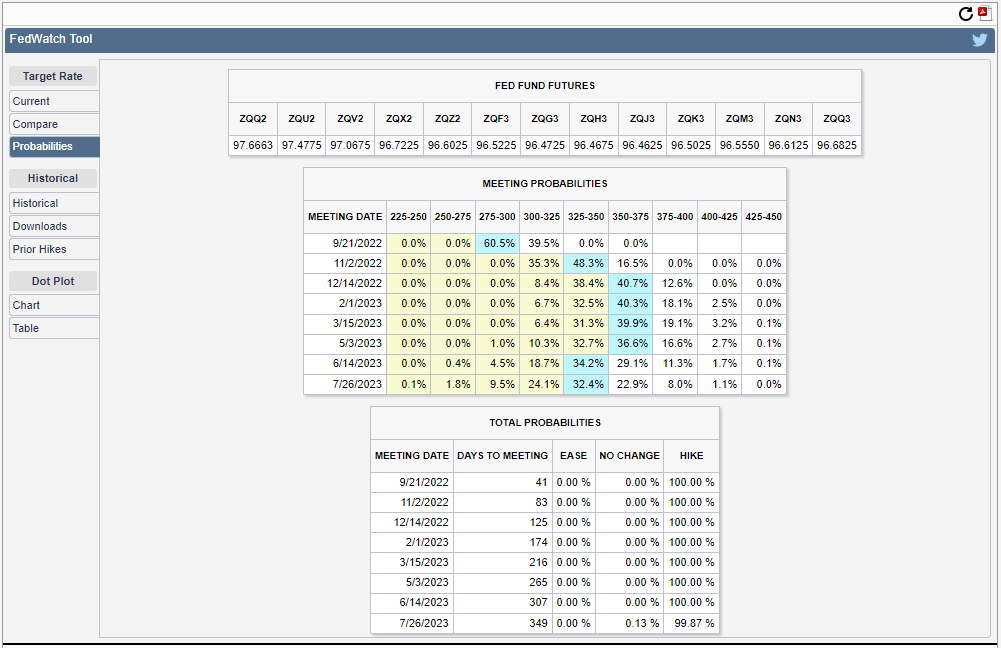
Task: Click the futures price 97.0675
Action: [x=350, y=146]
